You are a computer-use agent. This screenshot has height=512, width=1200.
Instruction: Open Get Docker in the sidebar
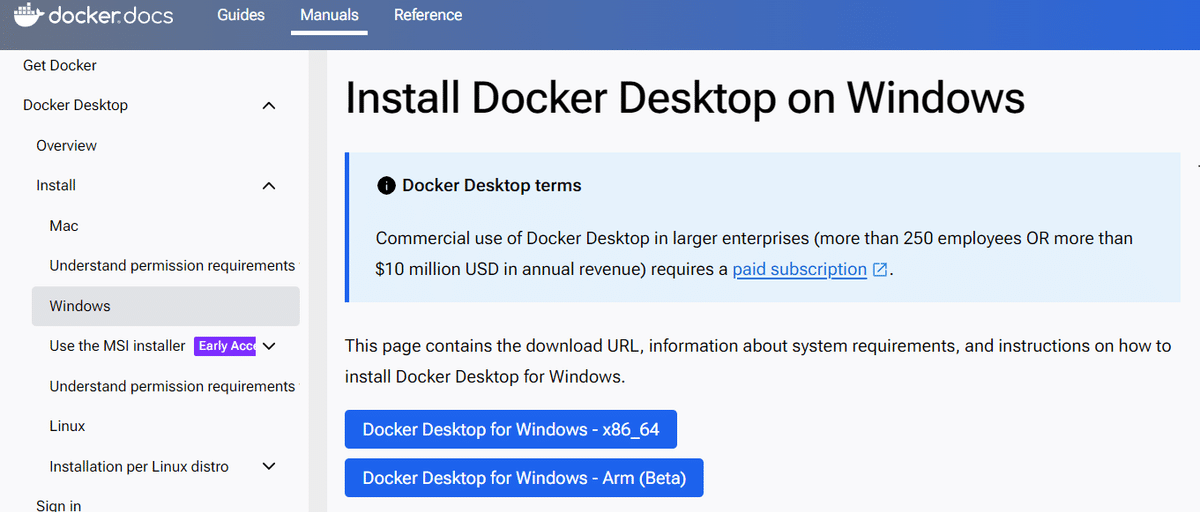60,65
